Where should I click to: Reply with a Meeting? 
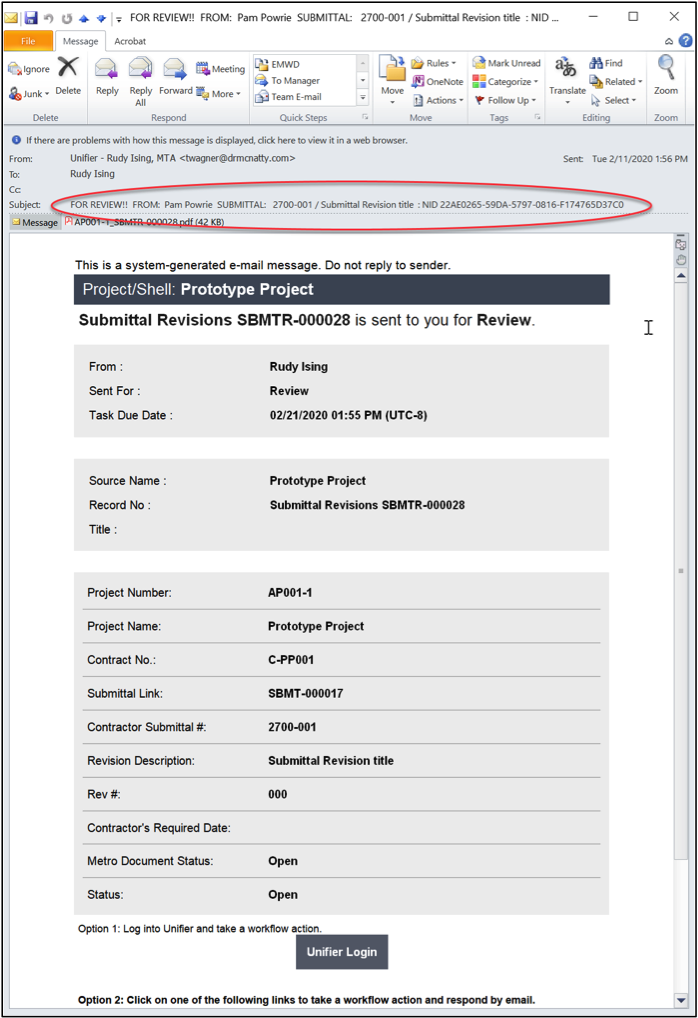(x=221, y=69)
